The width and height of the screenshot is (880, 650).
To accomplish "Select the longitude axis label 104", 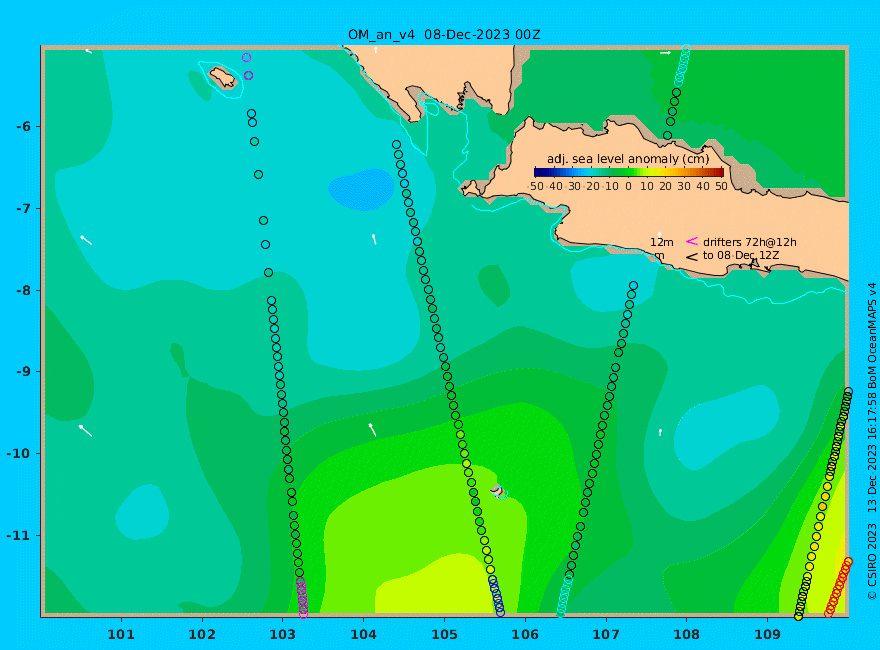I will 363,635.
